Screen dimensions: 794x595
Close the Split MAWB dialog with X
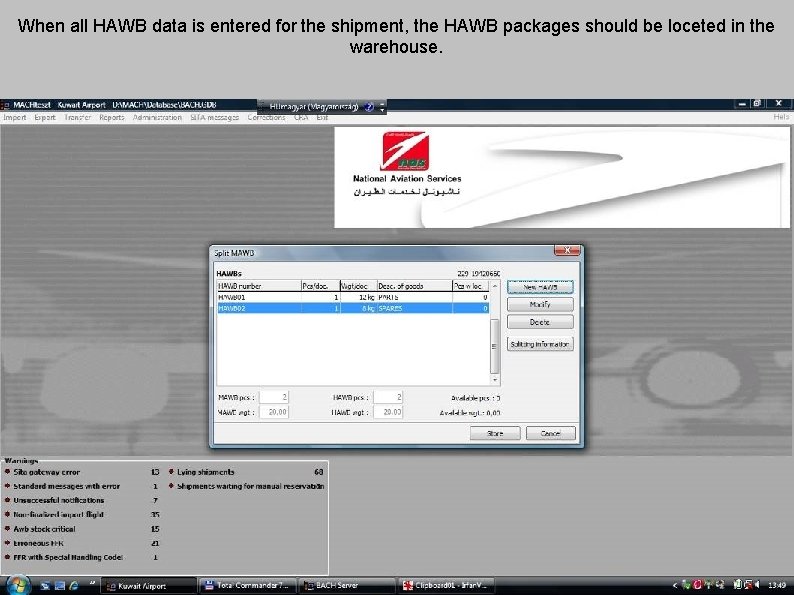568,251
